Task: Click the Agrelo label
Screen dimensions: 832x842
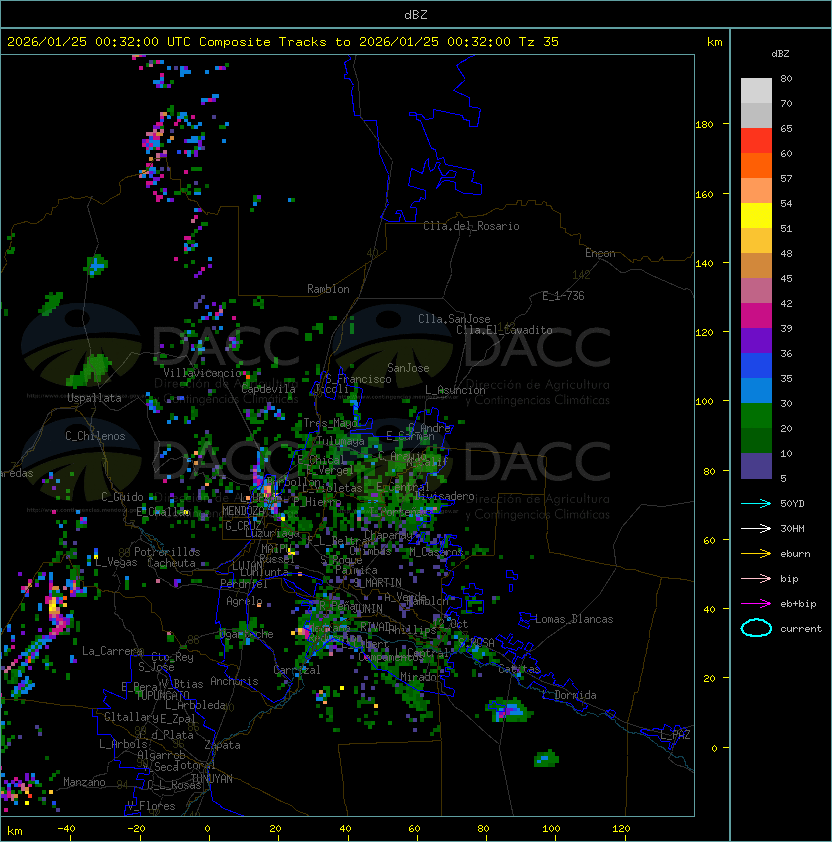Action: (x=244, y=601)
